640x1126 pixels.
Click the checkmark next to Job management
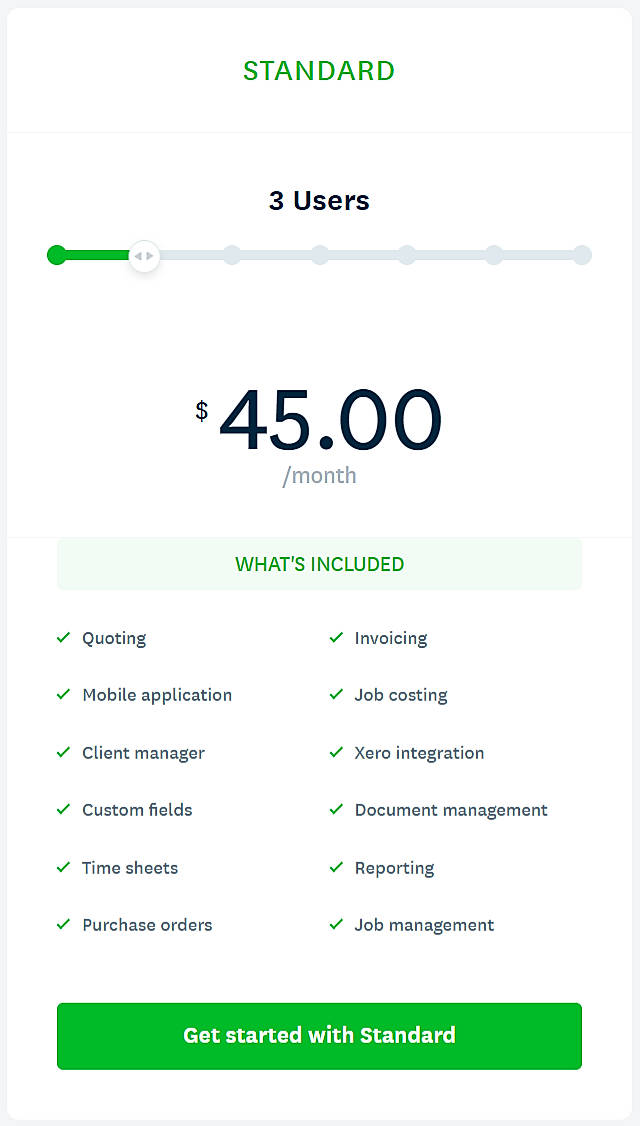[337, 925]
